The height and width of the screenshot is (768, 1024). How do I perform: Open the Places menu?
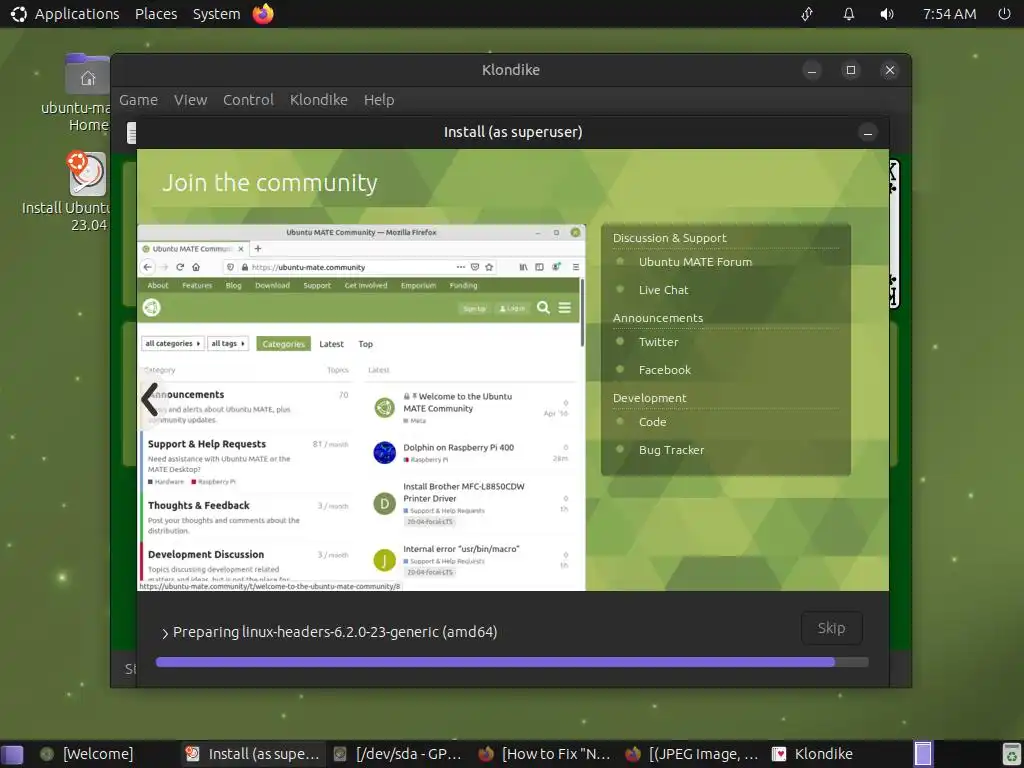point(156,14)
